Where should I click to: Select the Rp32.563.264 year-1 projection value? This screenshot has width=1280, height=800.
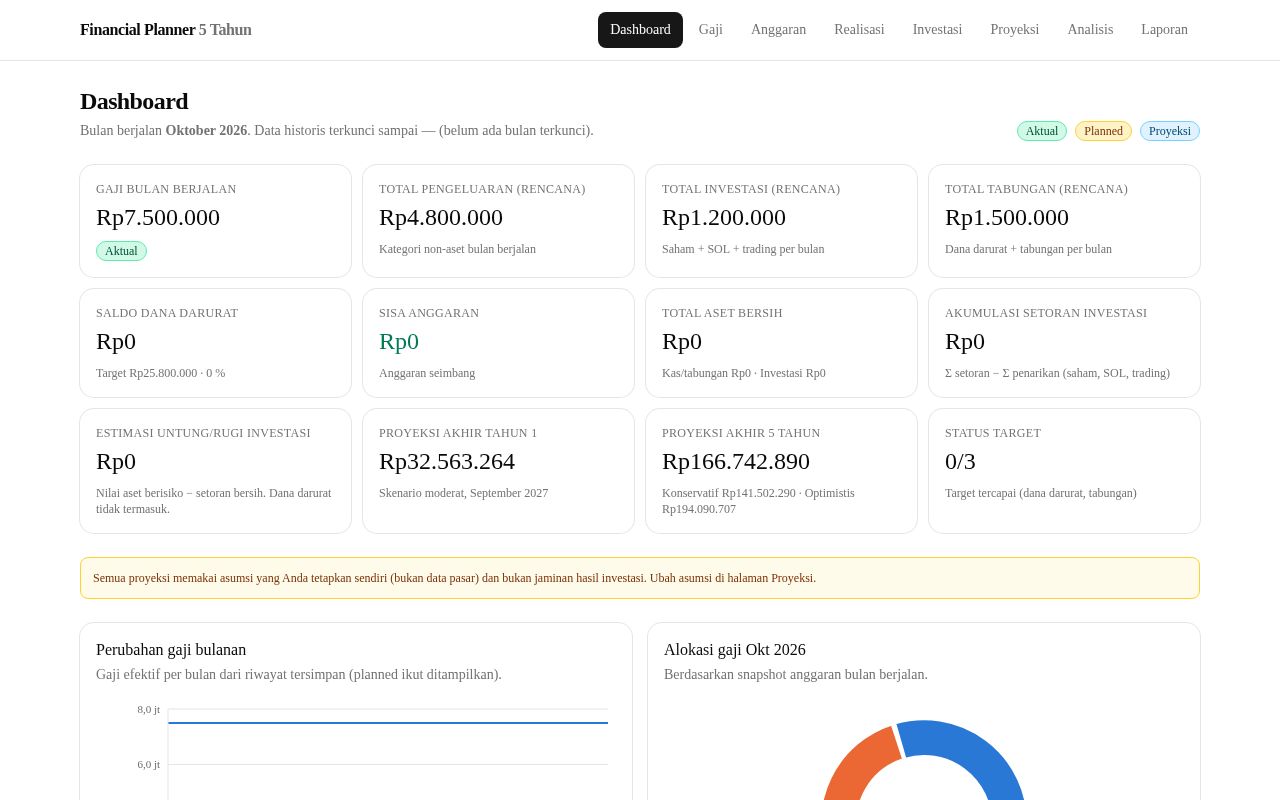[x=447, y=461]
